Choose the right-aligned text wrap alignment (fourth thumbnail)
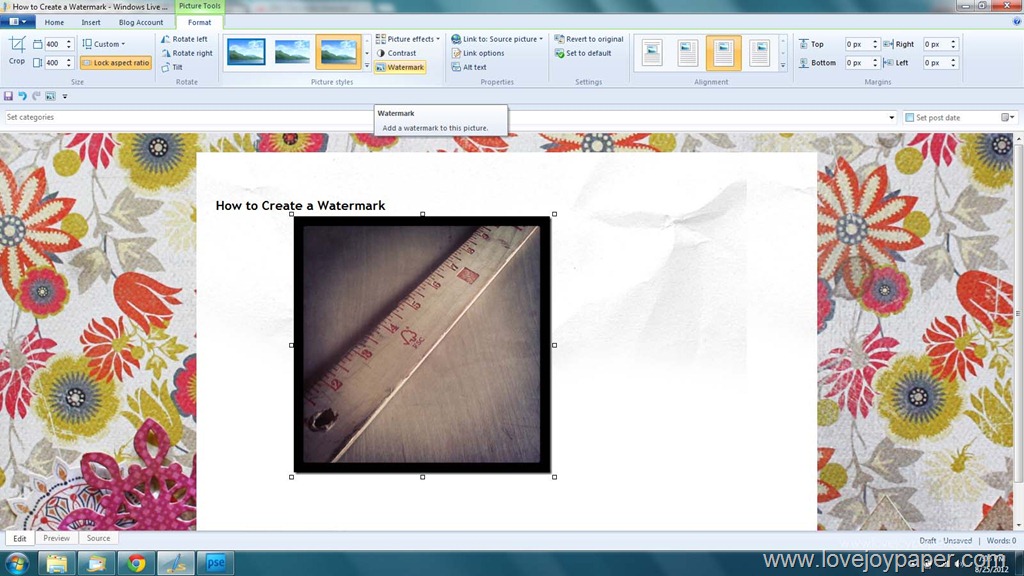This screenshot has width=1024, height=576. (x=760, y=52)
